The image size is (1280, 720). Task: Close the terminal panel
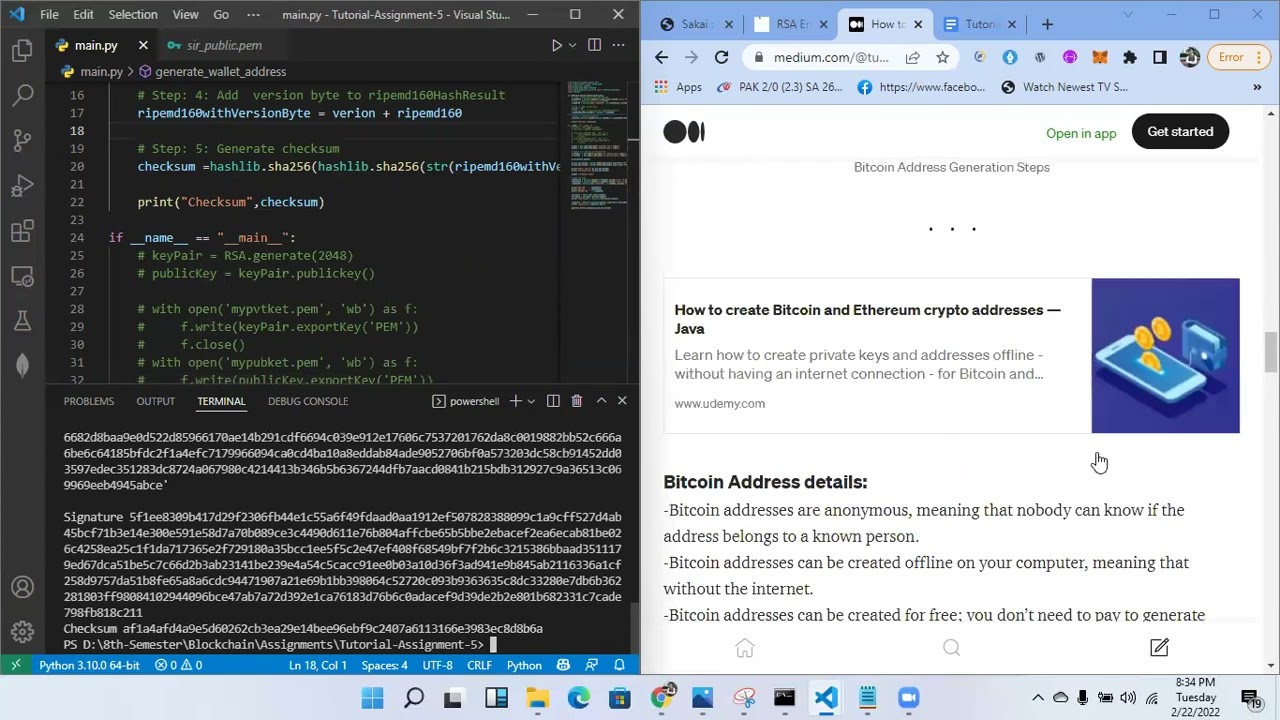click(x=622, y=401)
